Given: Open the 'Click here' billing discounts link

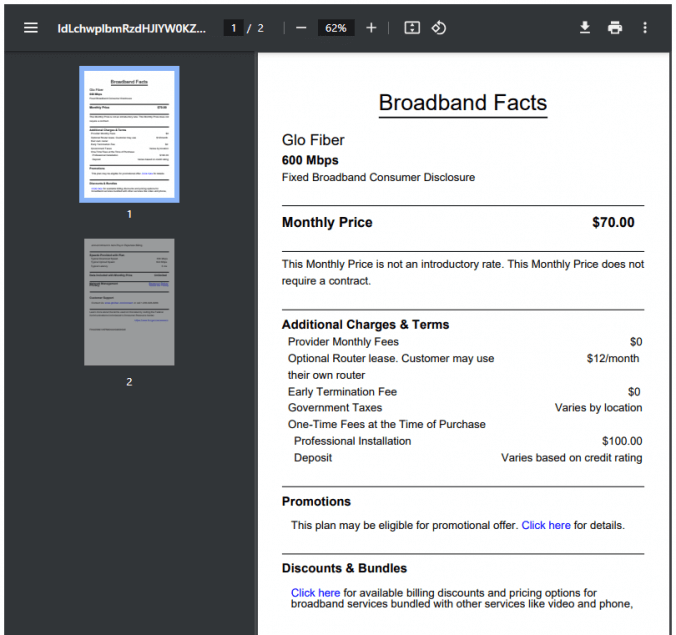Looking at the screenshot, I should point(315,593).
